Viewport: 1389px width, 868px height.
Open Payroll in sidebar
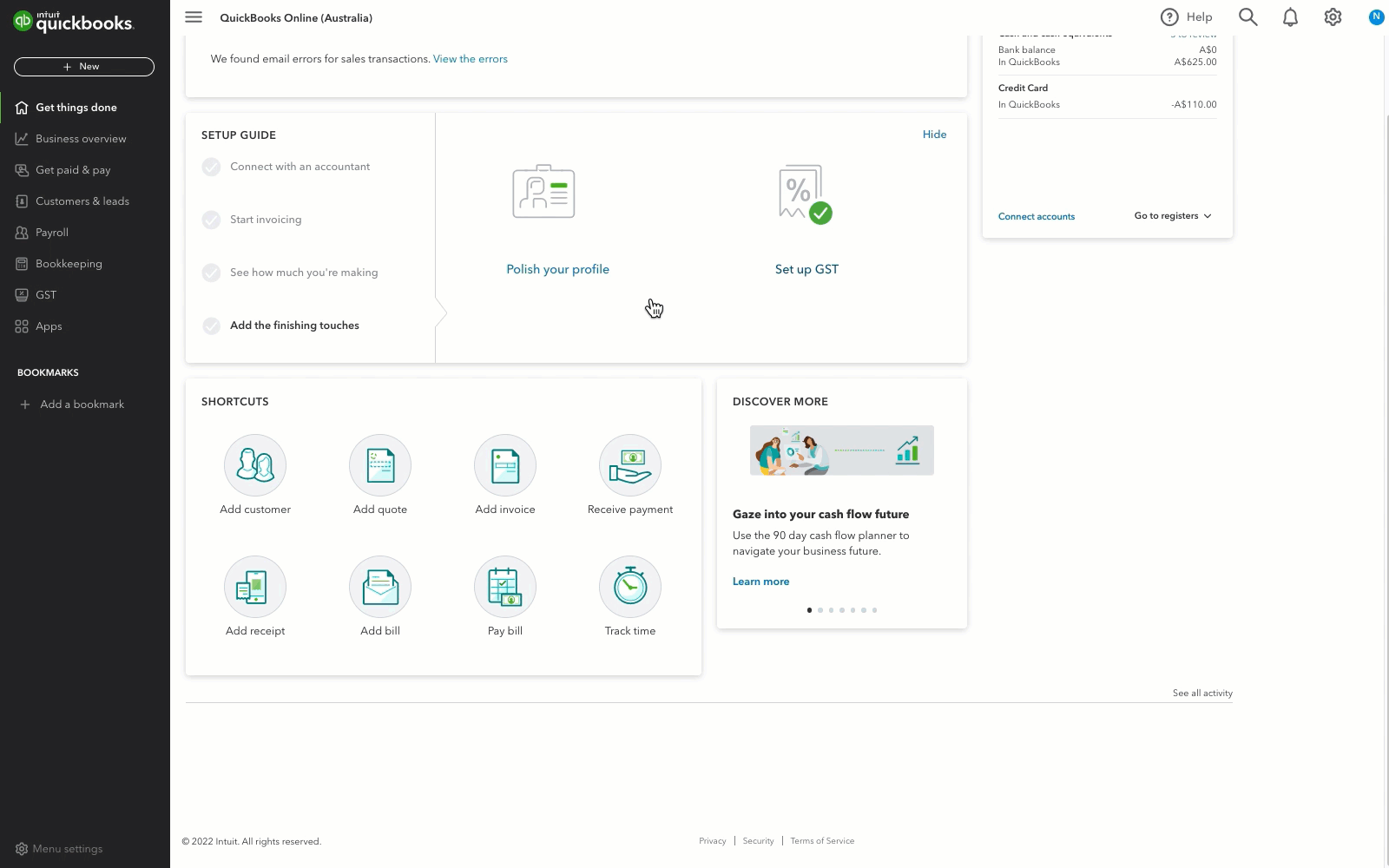[x=85, y=233]
